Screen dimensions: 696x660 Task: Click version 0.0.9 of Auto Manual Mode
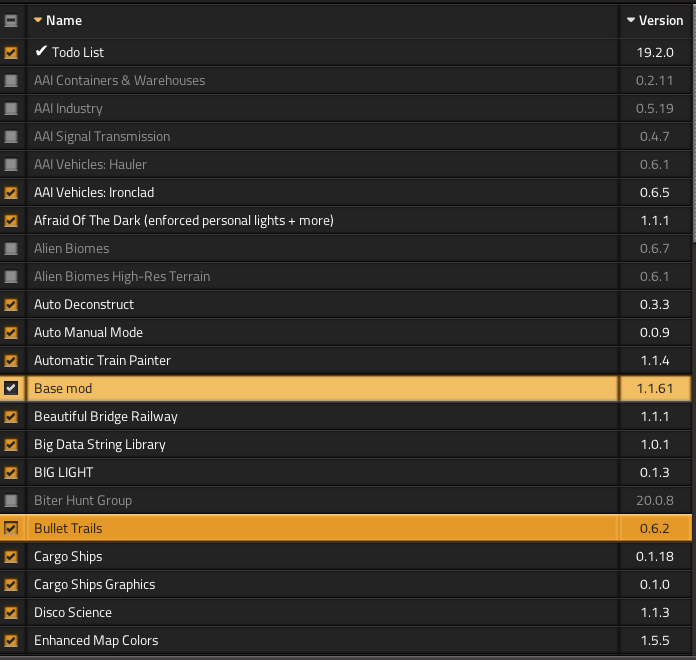[655, 332]
